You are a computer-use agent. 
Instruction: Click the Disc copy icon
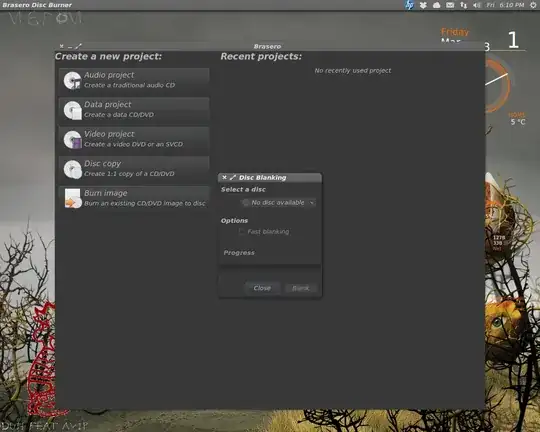click(x=72, y=169)
